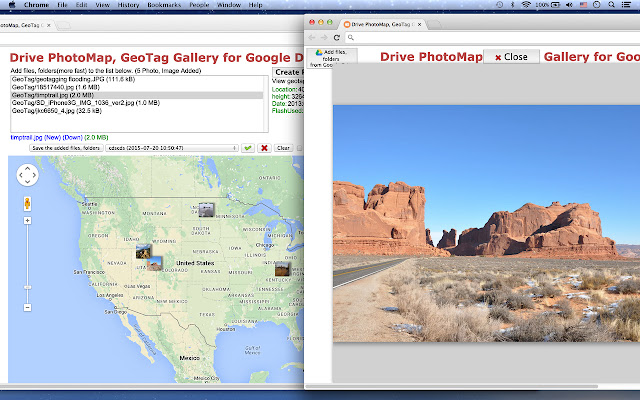Open the Apple menu
The height and width of the screenshot is (400, 640).
(12, 5)
